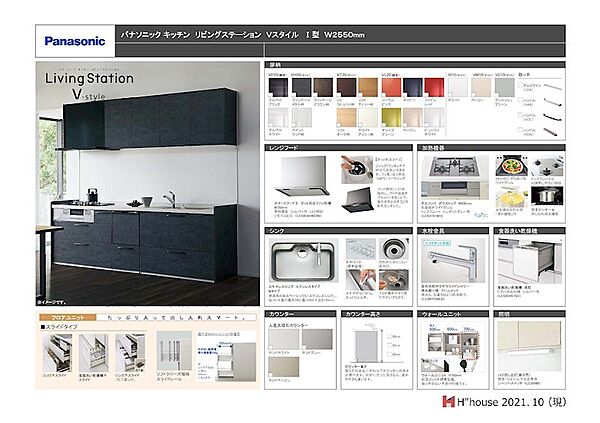The height and width of the screenshot is (423, 600).
Task: Choose the navy blue door swatch
Action: (x=413, y=88)
